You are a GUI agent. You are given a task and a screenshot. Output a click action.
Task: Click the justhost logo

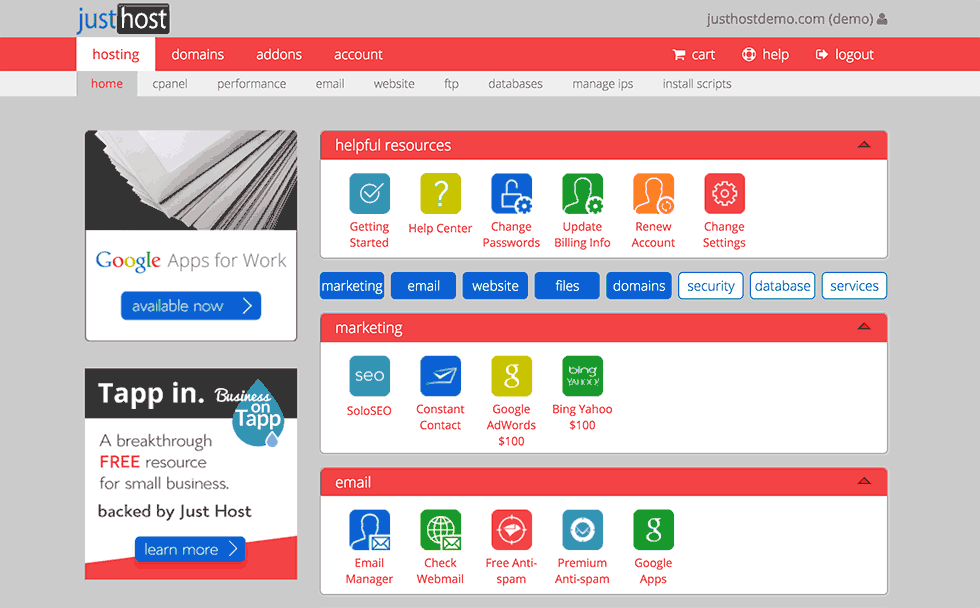[123, 19]
